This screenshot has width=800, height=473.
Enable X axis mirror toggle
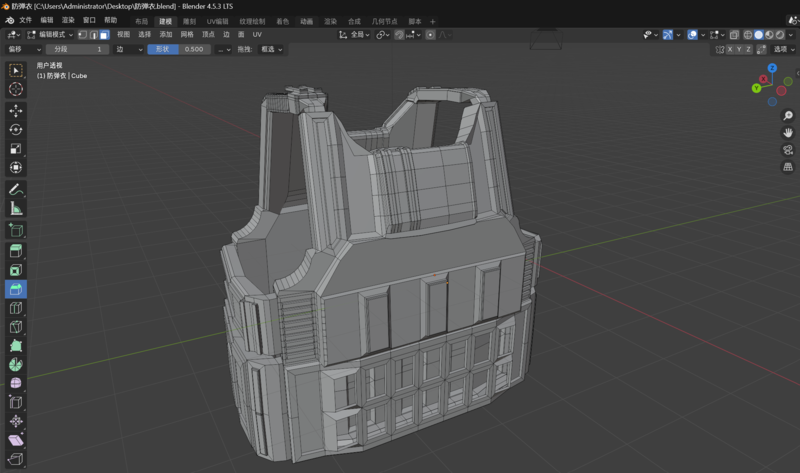click(732, 49)
